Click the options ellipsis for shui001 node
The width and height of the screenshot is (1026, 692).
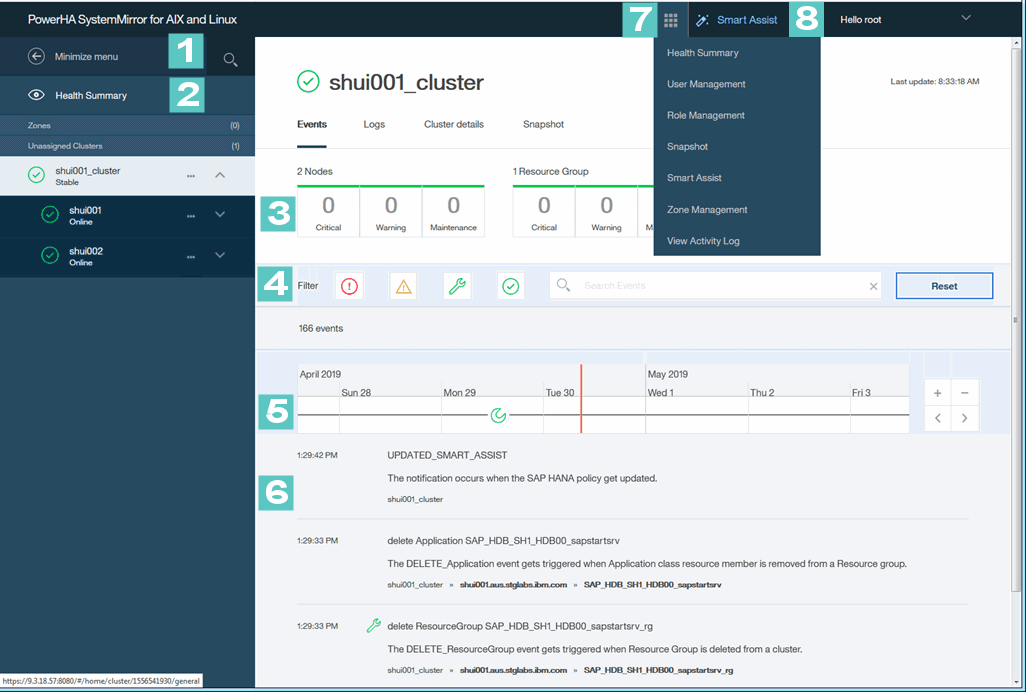(x=191, y=215)
